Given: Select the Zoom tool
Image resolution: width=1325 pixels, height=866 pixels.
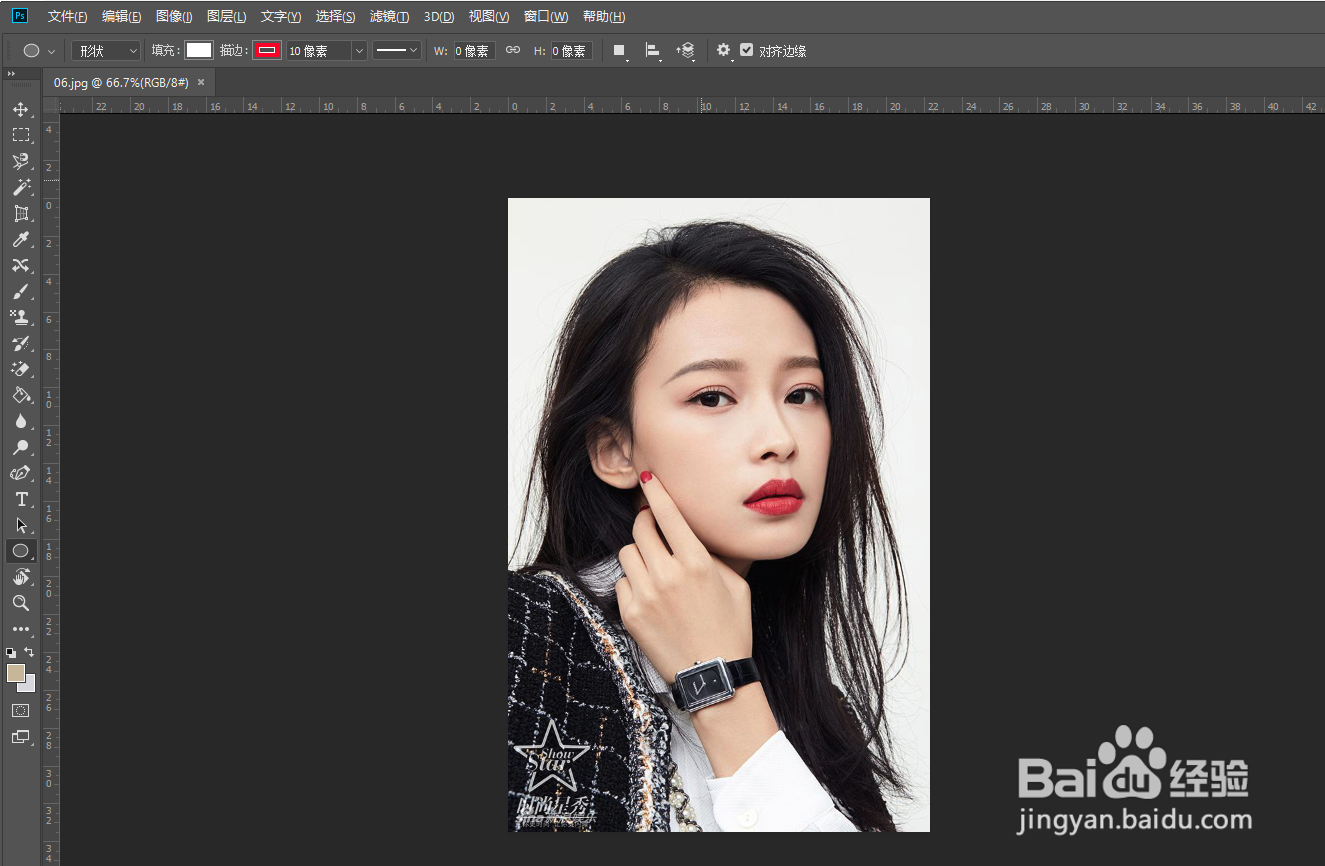Looking at the screenshot, I should [x=20, y=603].
